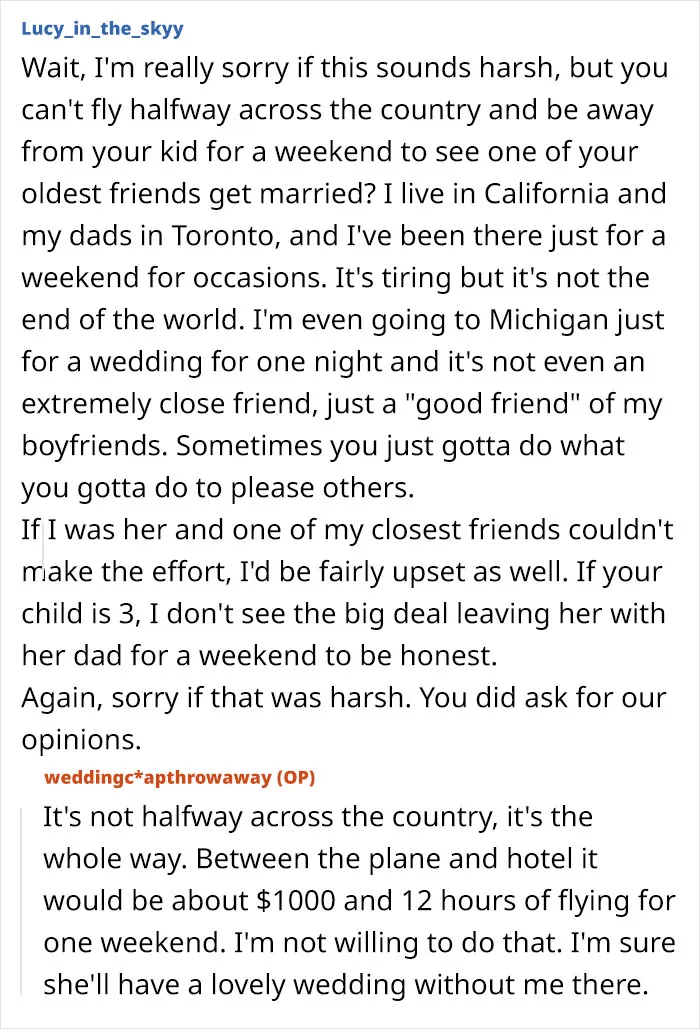Click the word "opinions." ending the first comment

81,740
